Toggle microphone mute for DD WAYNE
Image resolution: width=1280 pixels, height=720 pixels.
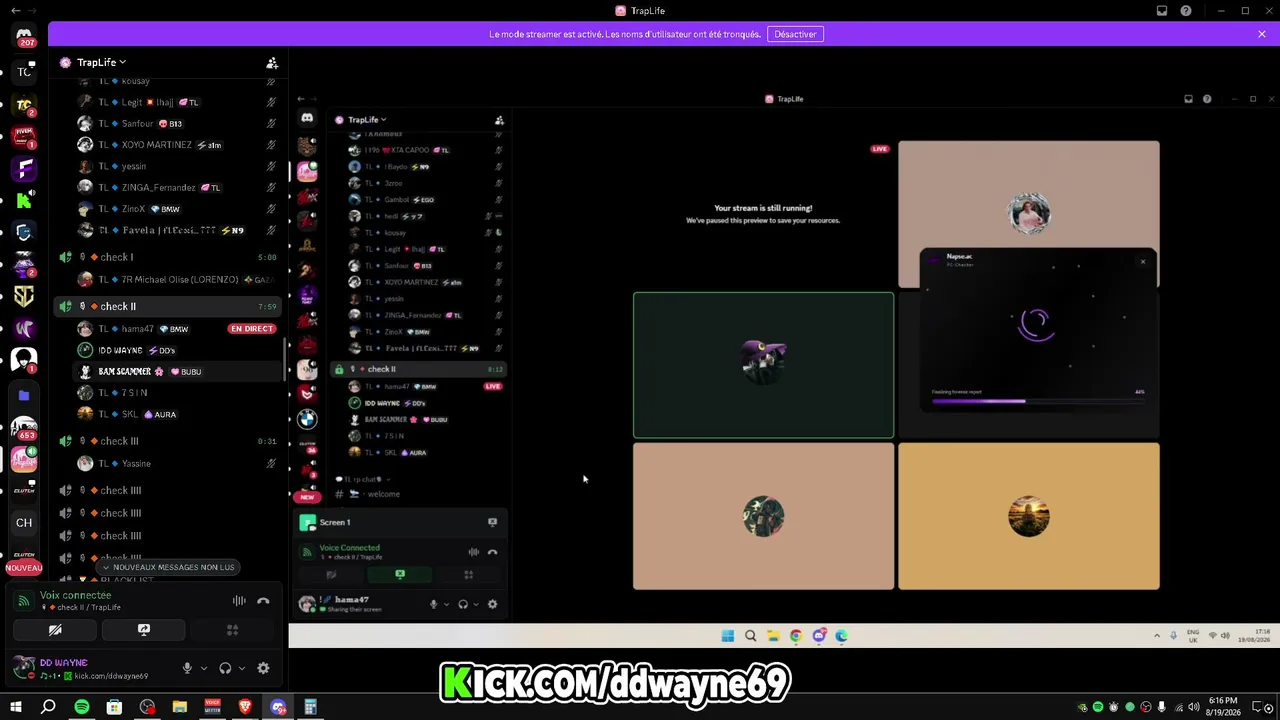[187, 668]
